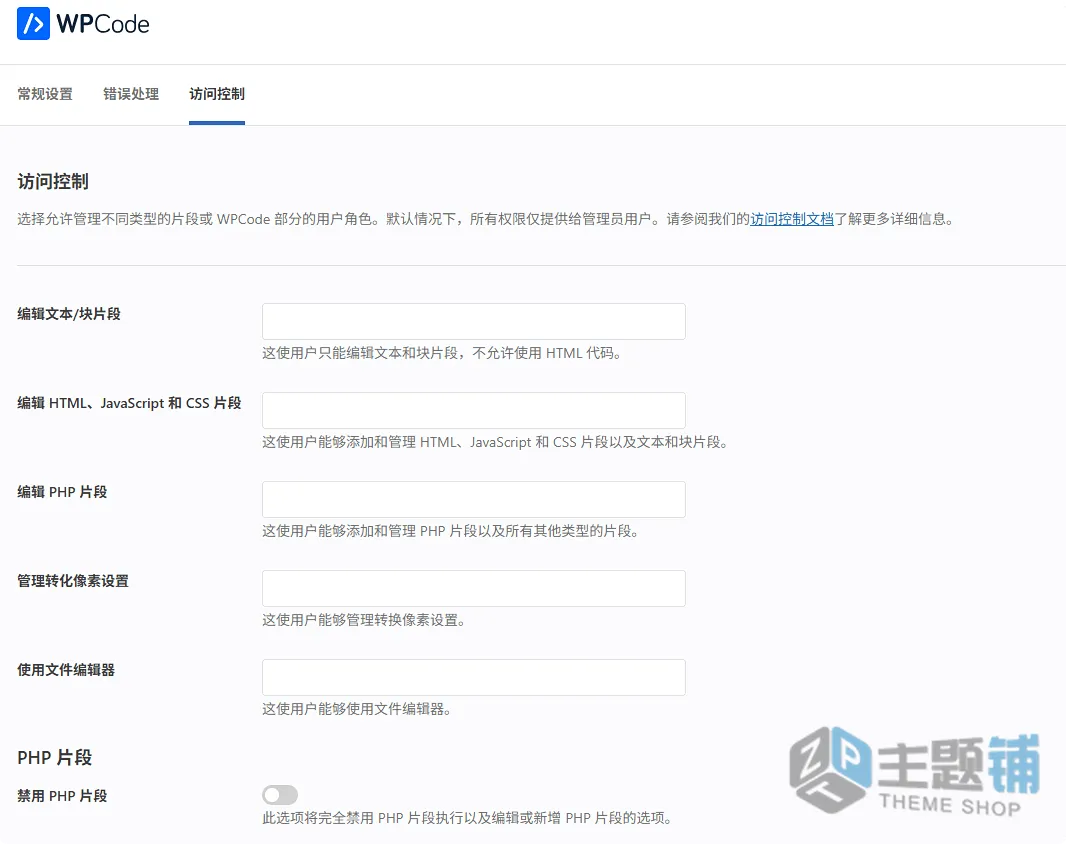1066x844 pixels.
Task: Click description about 管理 PHP 片段以及所有其他类型
Action: point(451,531)
